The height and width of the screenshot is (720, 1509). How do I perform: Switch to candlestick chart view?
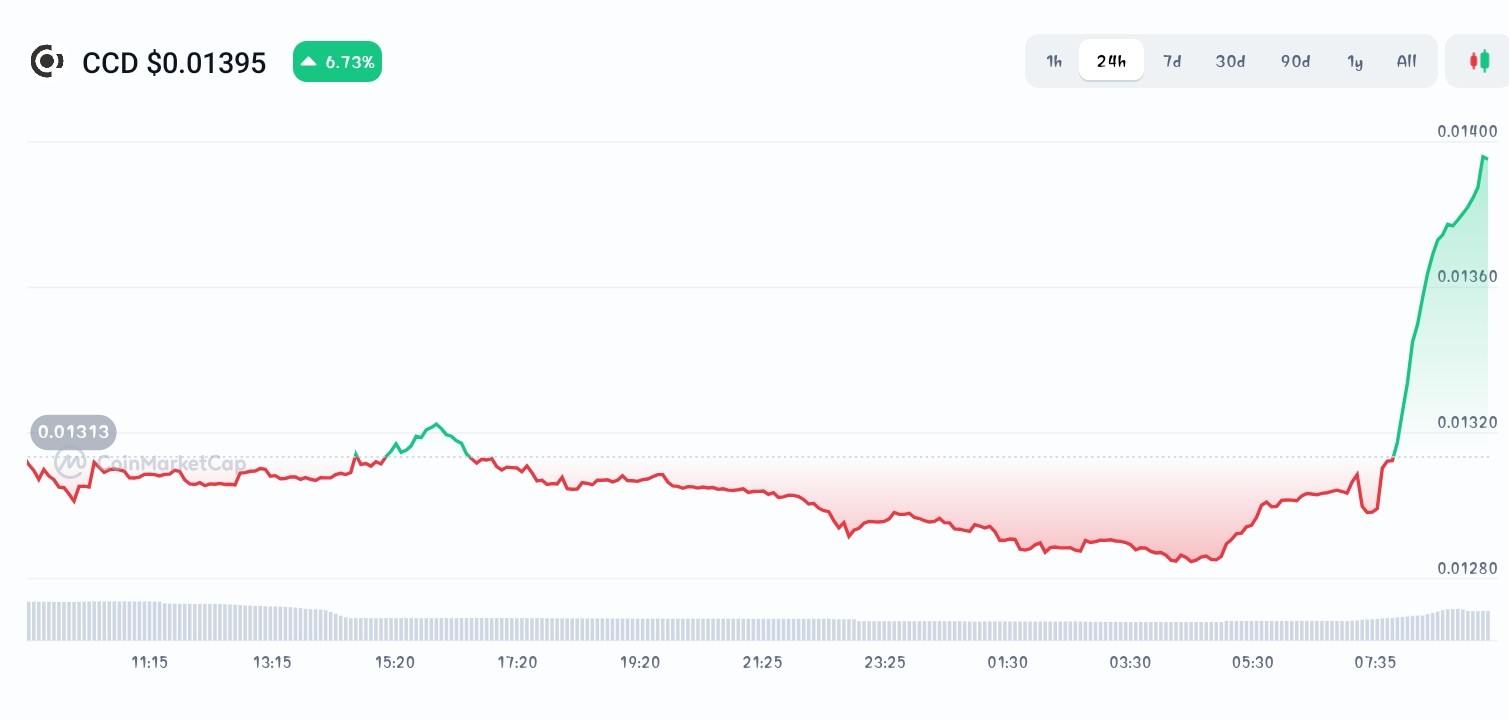coord(1478,61)
